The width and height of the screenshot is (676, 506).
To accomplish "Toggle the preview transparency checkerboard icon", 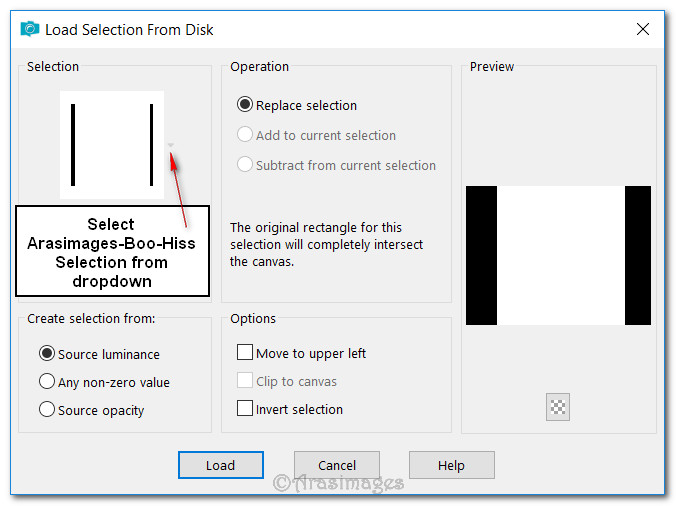I will coord(558,406).
